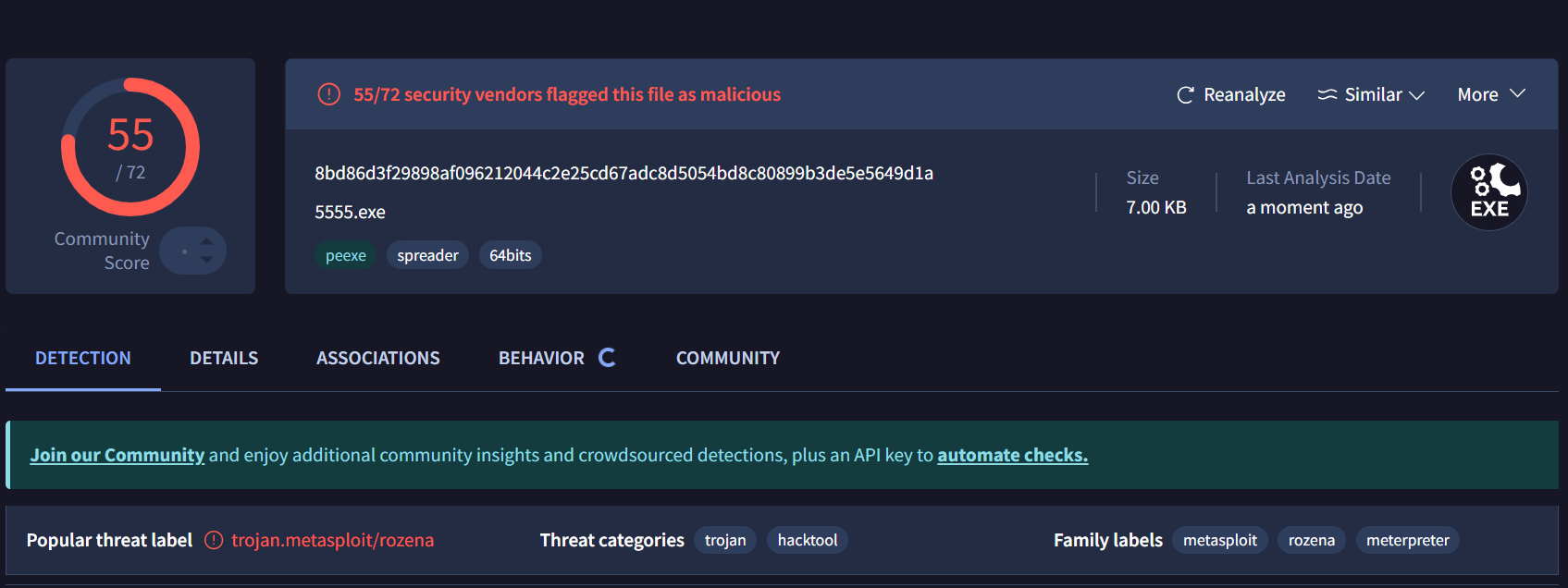Screen dimensions: 1568x588
Task: Click the hacktool threat category chip
Action: click(807, 540)
